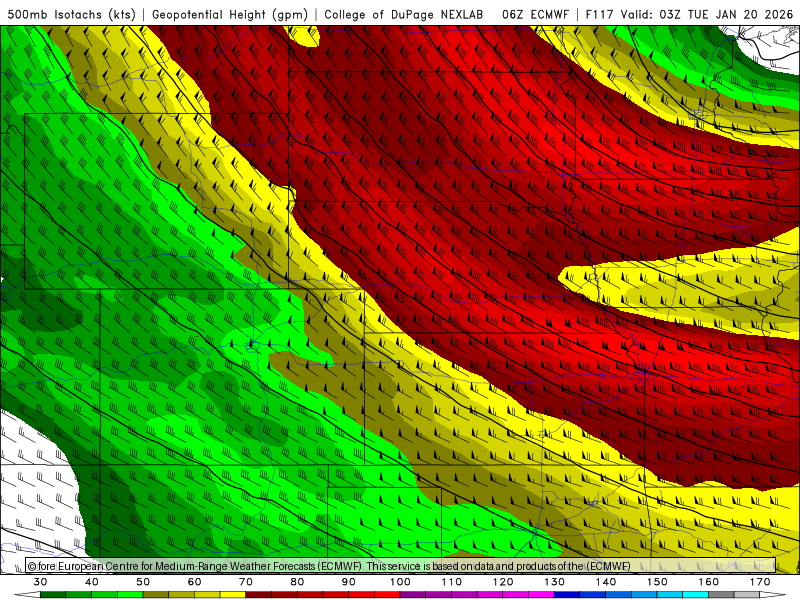Click the dark blue swatch right of 130
This screenshot has height=600, width=800.
(x=567, y=595)
